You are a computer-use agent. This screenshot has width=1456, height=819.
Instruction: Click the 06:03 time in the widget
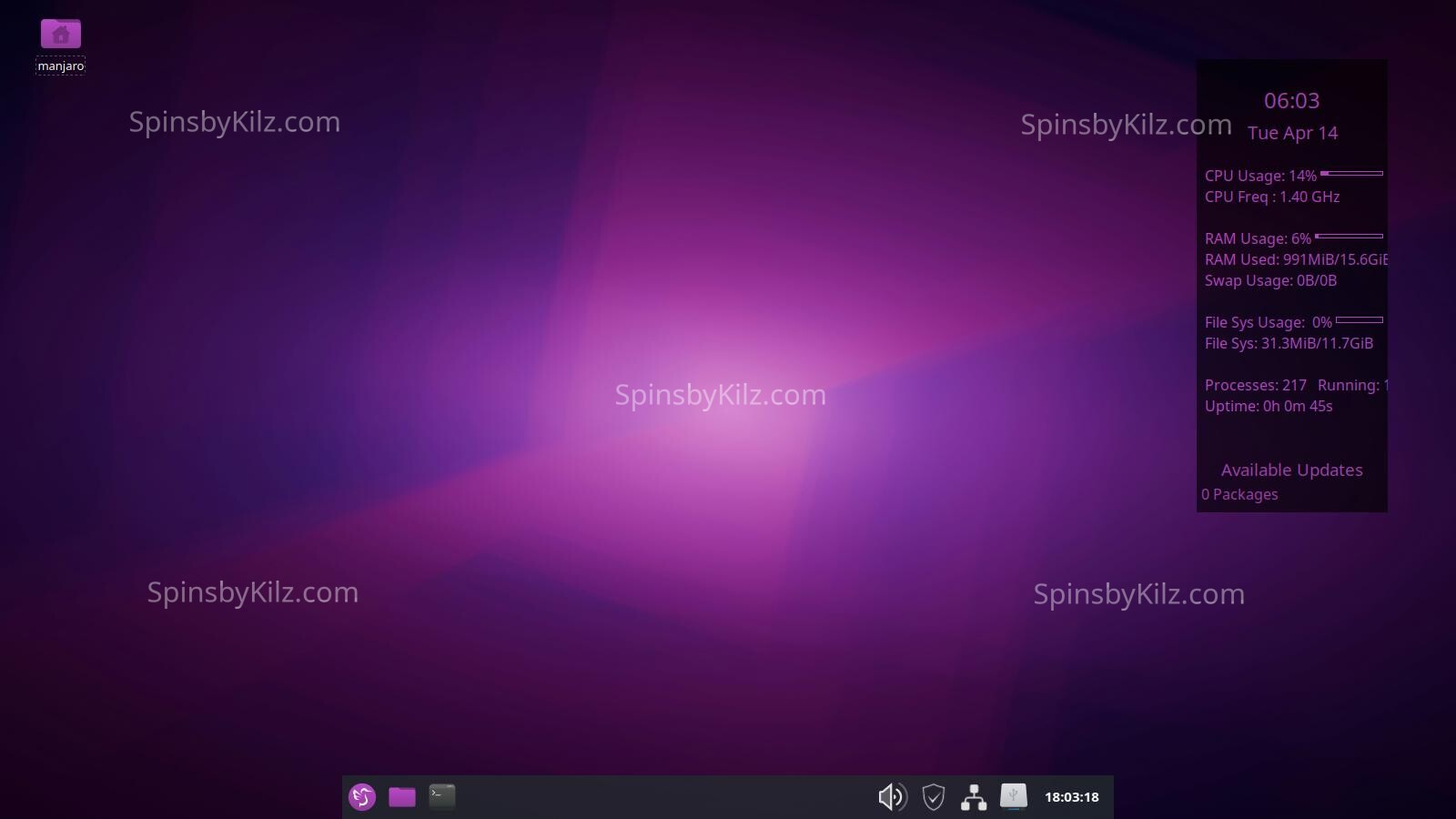point(1291,101)
